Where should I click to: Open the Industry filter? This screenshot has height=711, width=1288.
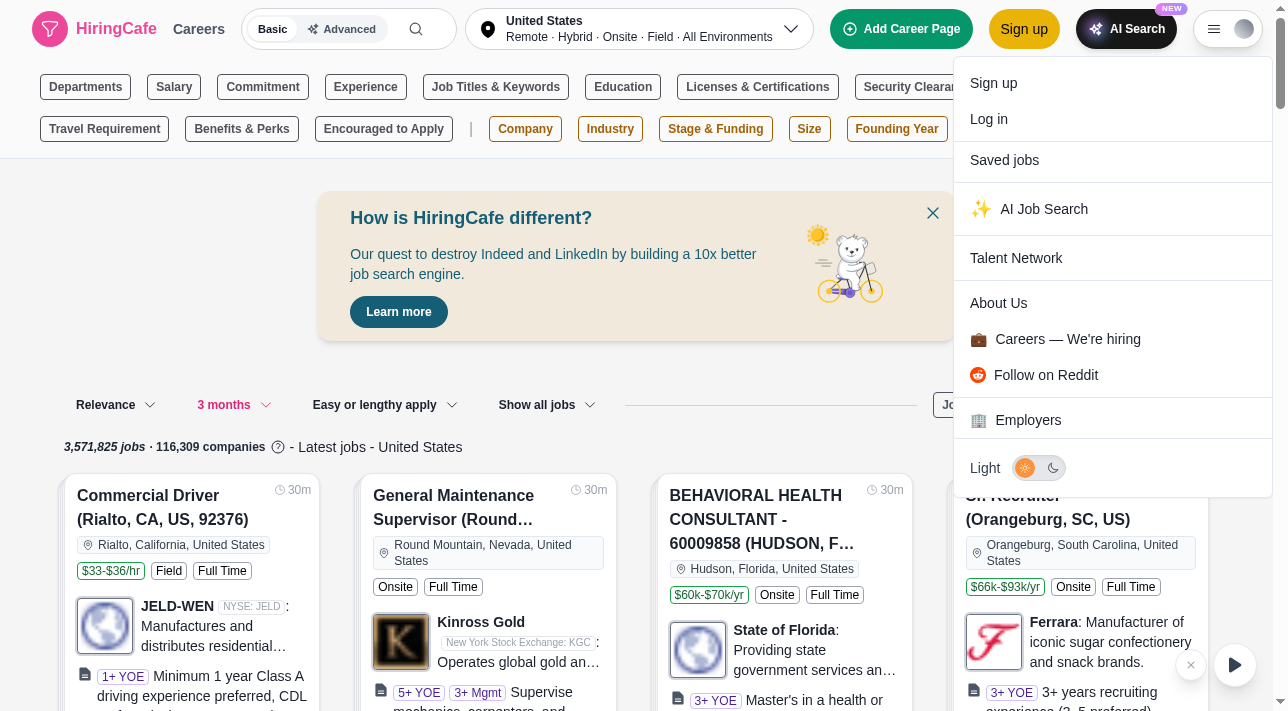[611, 129]
